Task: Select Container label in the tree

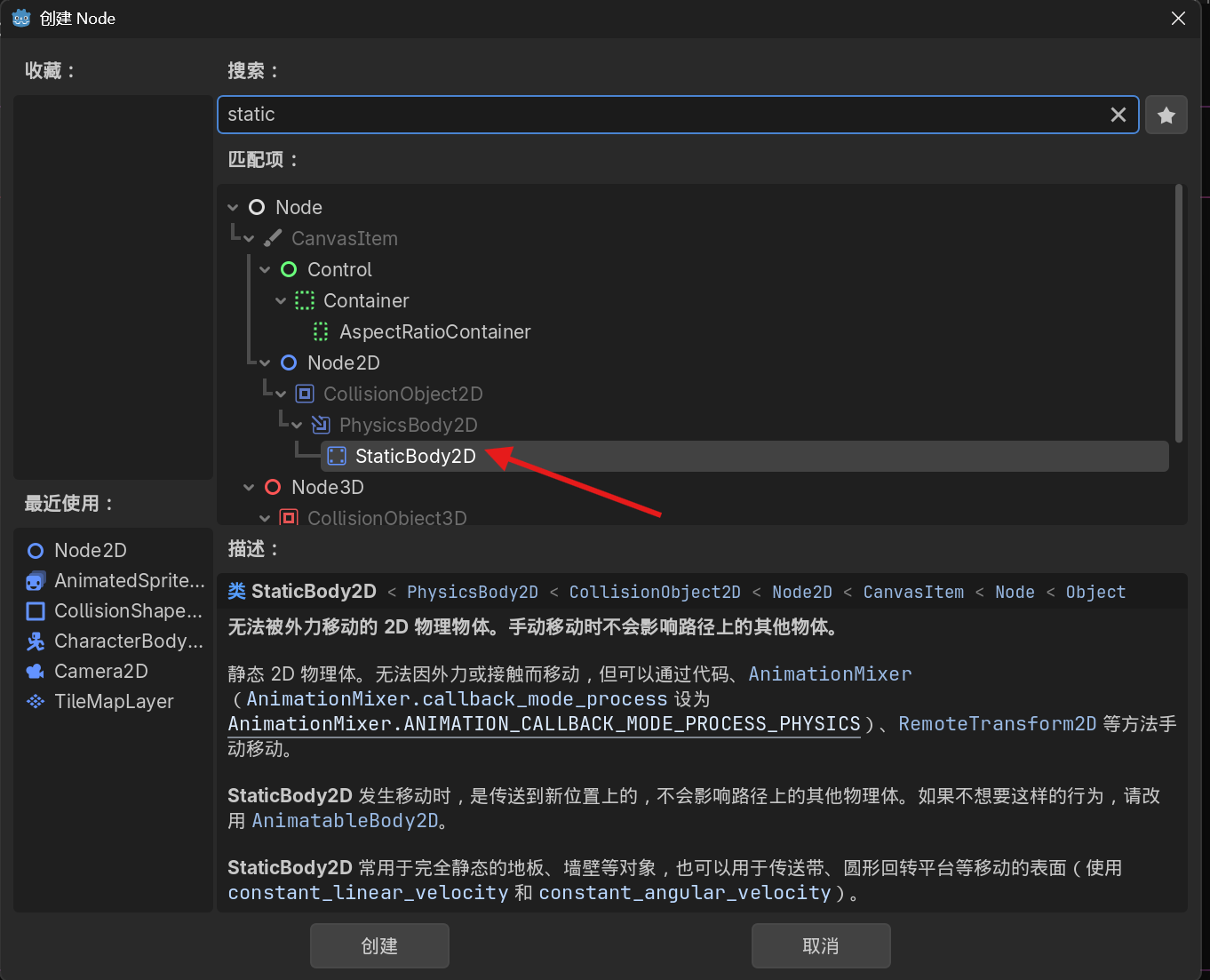Action: tap(366, 300)
